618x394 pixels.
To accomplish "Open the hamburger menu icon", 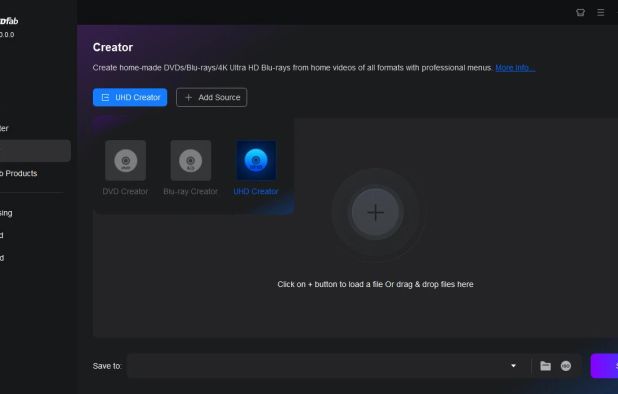I will click(601, 13).
